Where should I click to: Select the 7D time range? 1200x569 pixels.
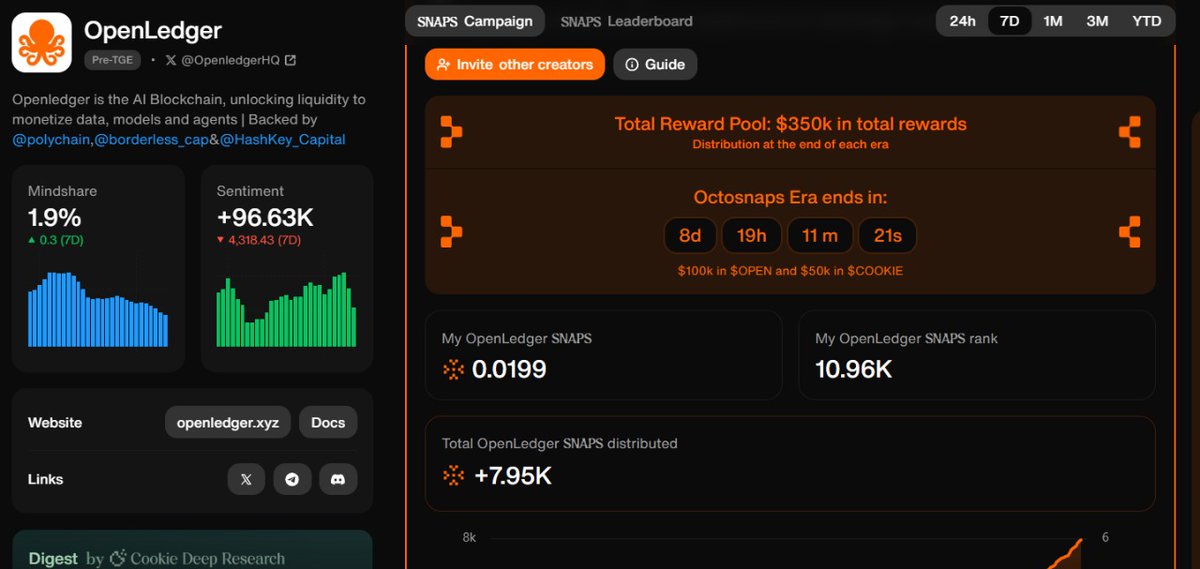(x=1010, y=21)
